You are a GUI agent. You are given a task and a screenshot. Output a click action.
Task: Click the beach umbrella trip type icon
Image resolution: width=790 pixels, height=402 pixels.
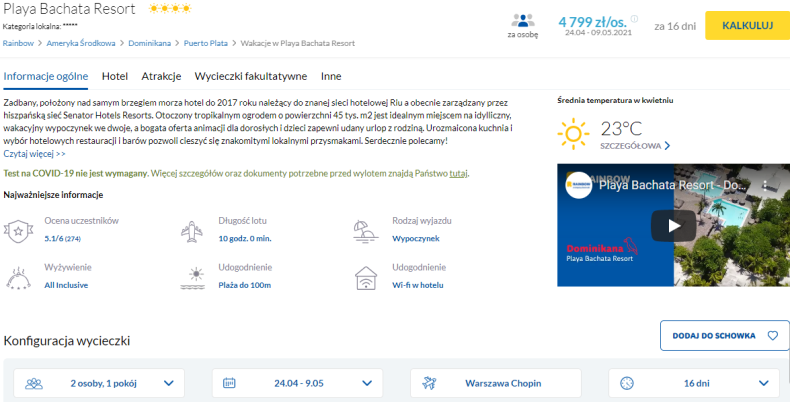(365, 232)
